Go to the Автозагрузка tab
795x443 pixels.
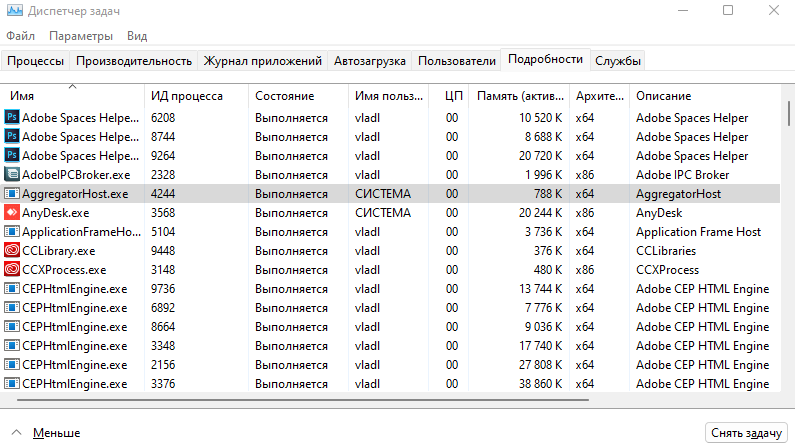370,61
